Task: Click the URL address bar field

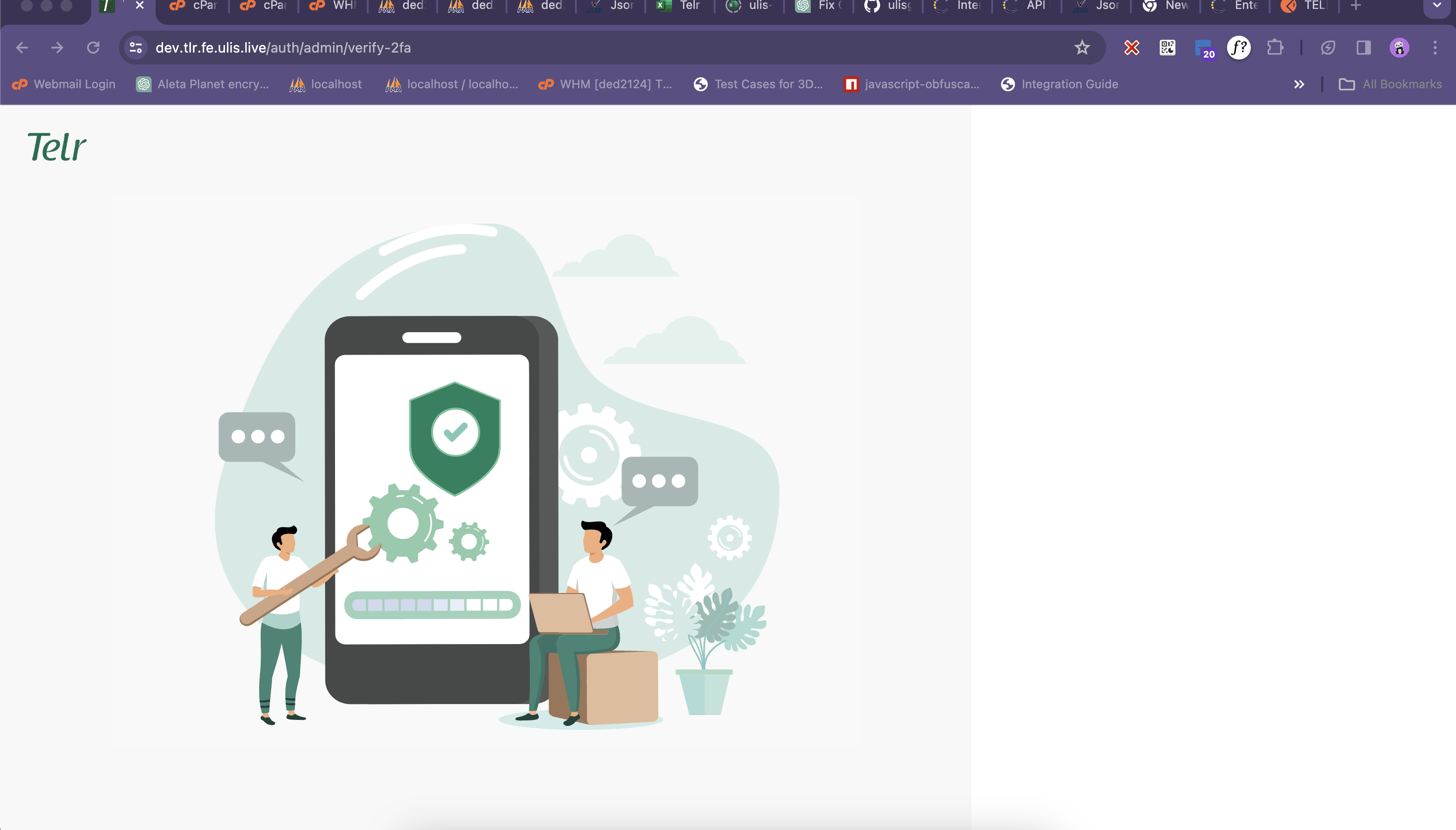Action: point(569,48)
